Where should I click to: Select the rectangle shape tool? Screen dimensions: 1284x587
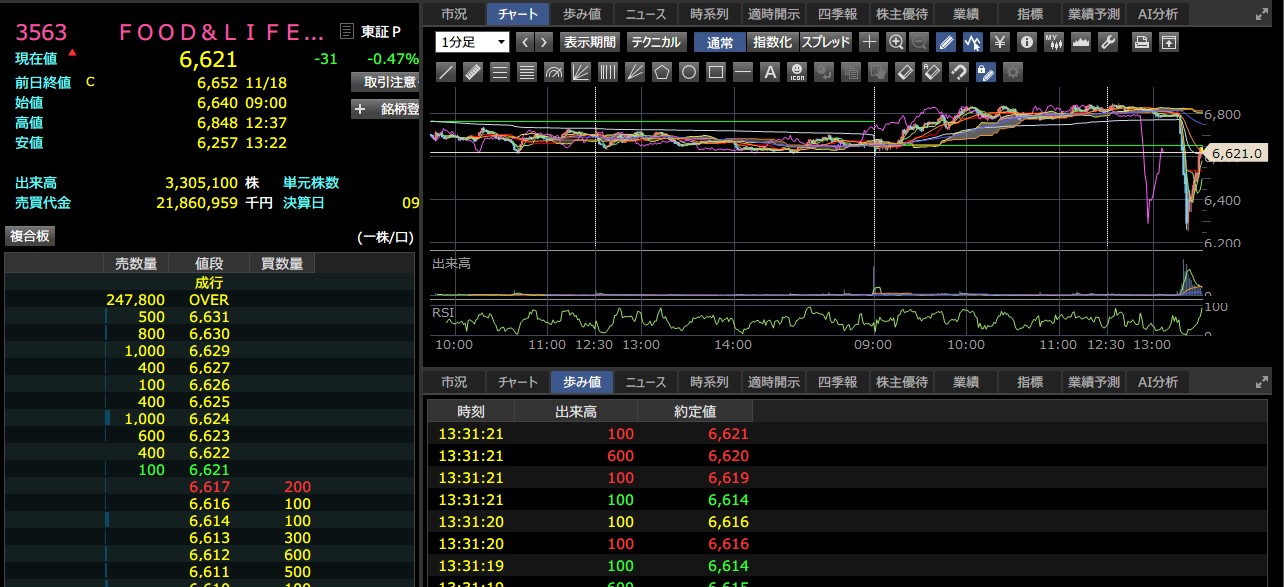click(716, 72)
